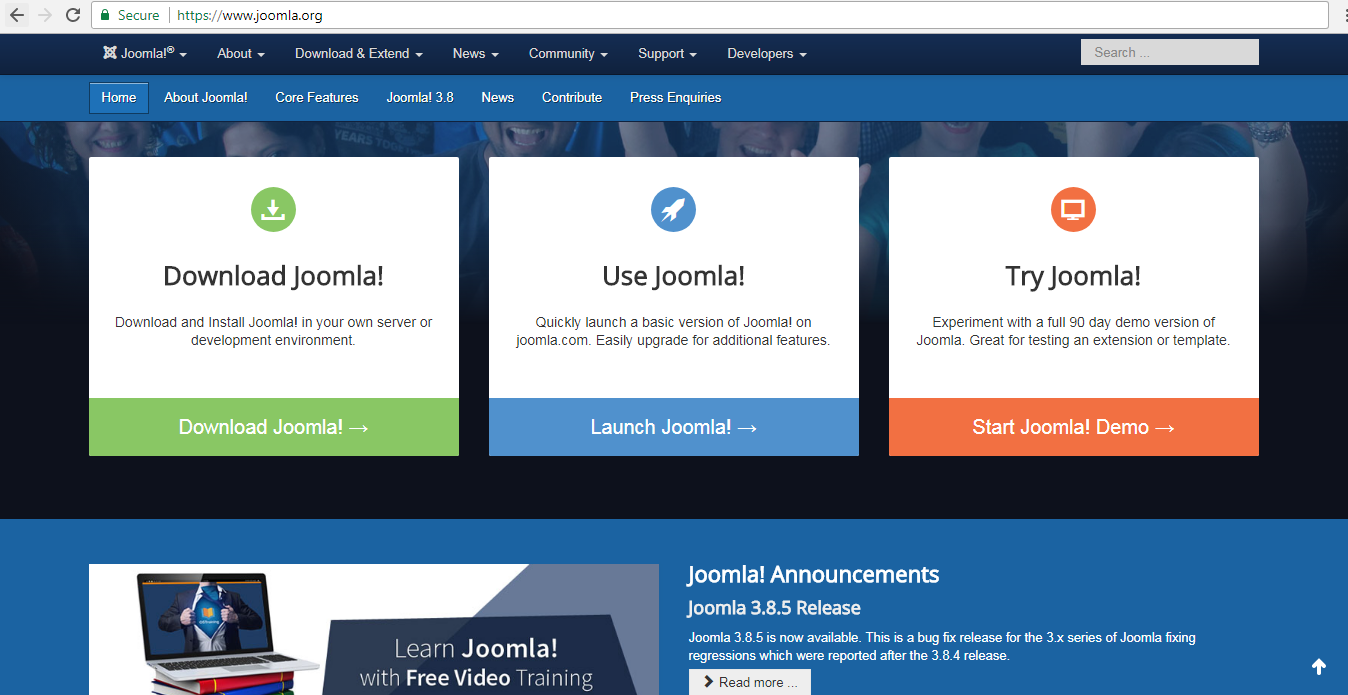
Task: Open the Joomla! 3.8 tab
Action: pos(420,98)
